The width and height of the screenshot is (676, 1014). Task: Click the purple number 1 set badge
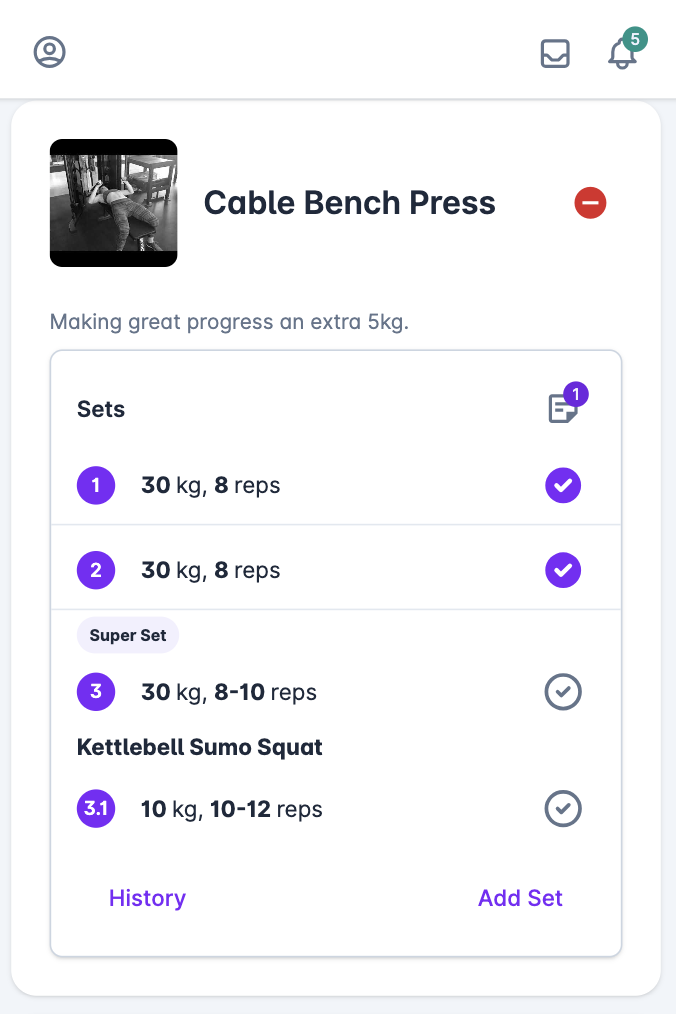pos(96,485)
